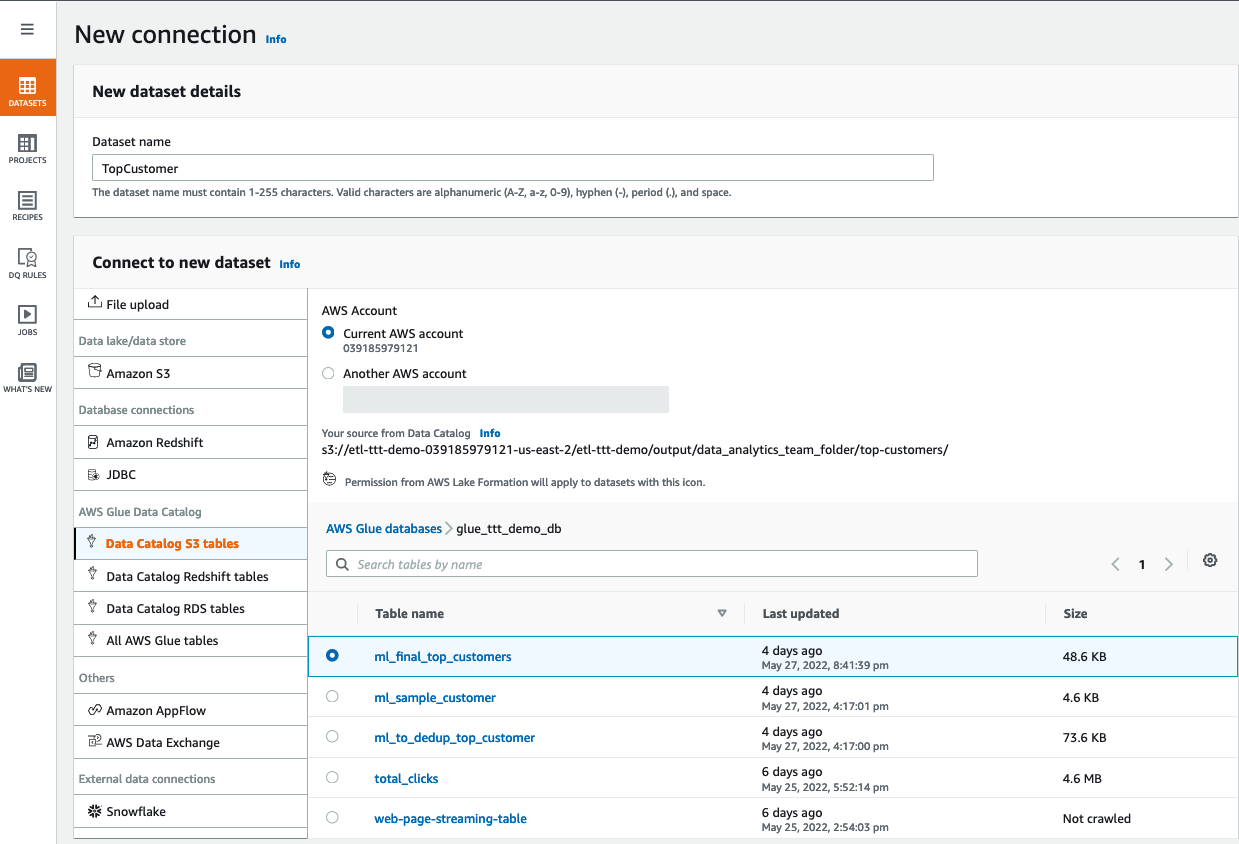This screenshot has height=844, width=1239.
Task: Choose AWS Data Exchange source
Action: tap(190, 742)
